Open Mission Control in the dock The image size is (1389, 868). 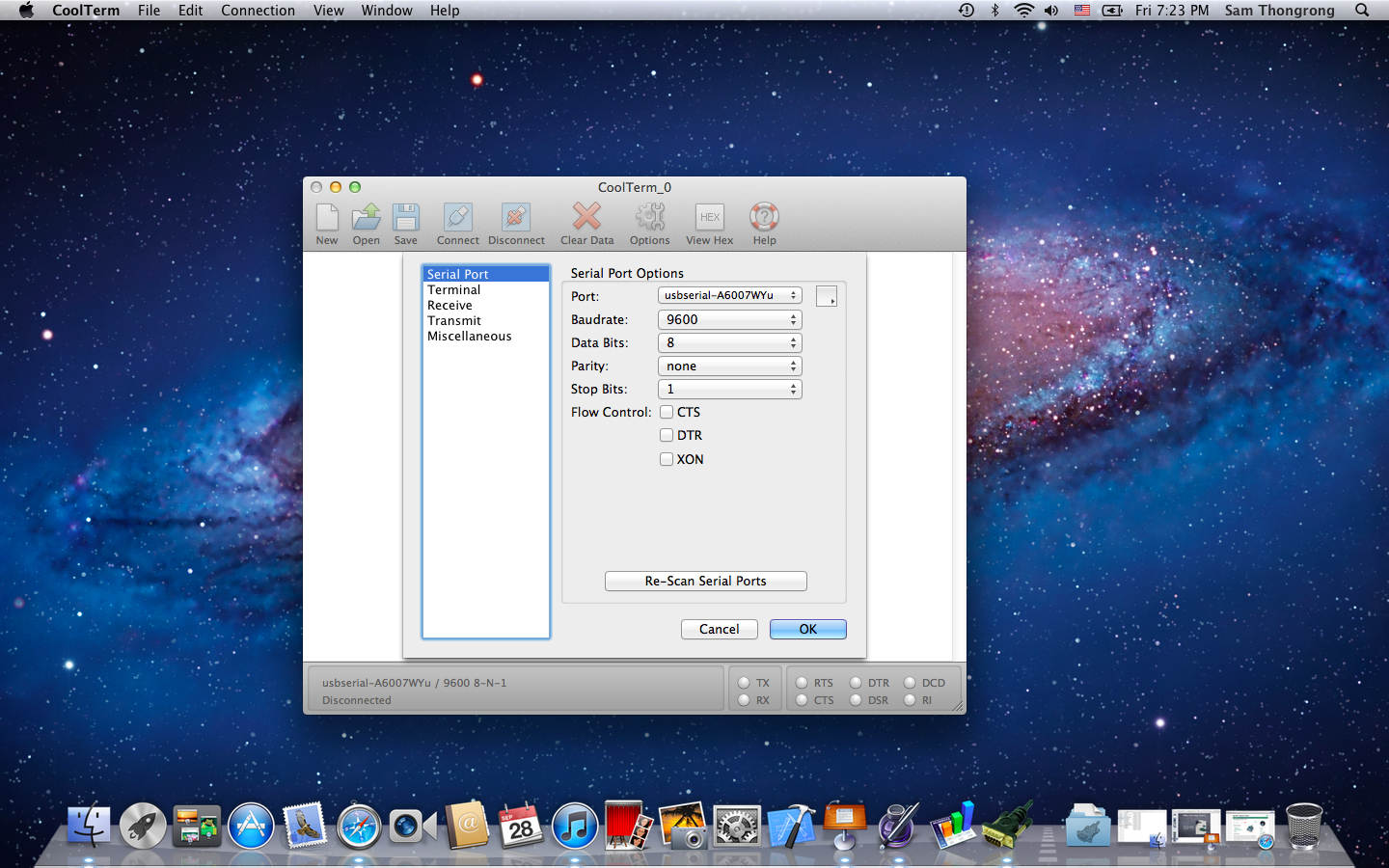[197, 827]
